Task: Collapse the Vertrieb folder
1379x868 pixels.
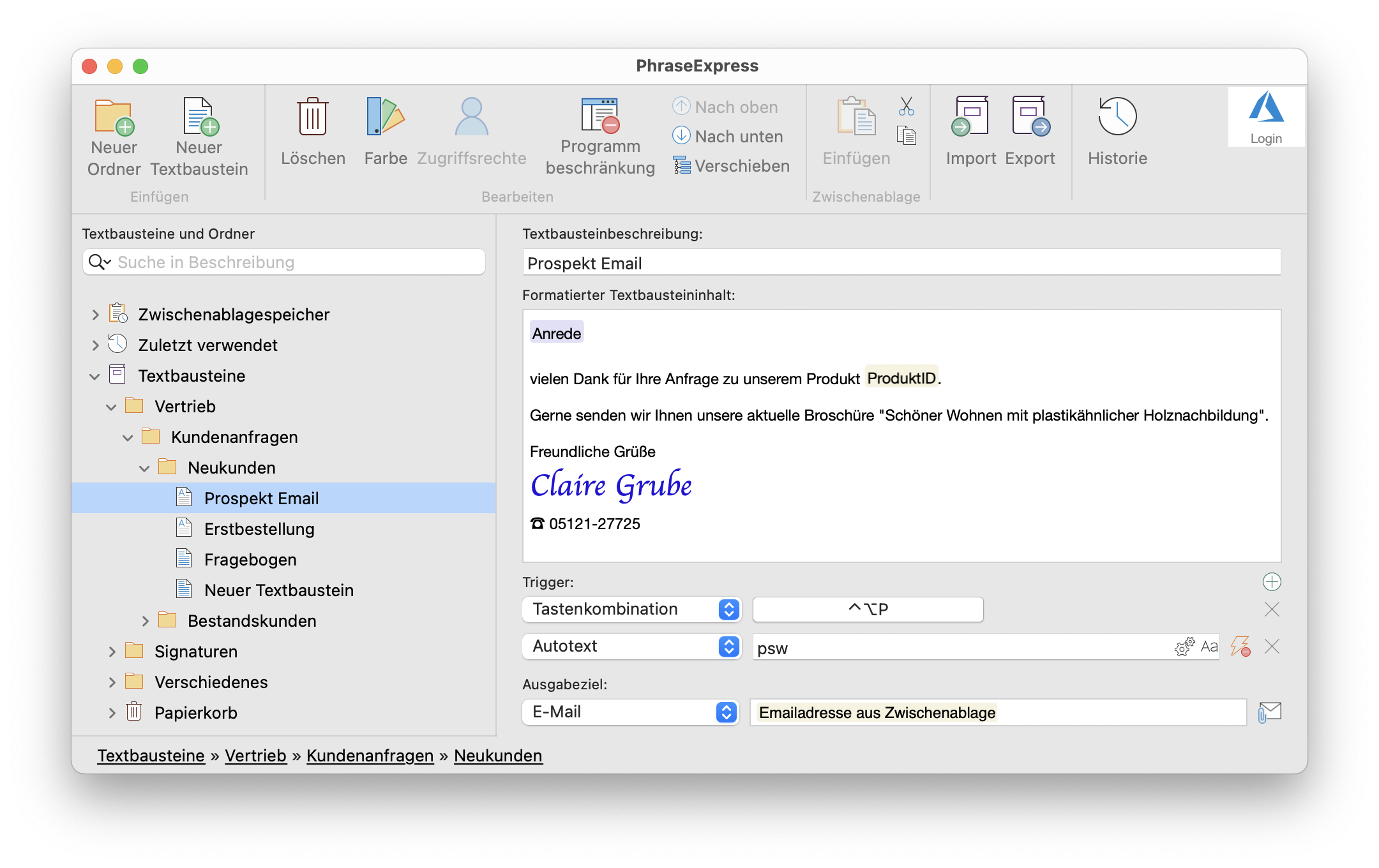Action: click(x=111, y=407)
